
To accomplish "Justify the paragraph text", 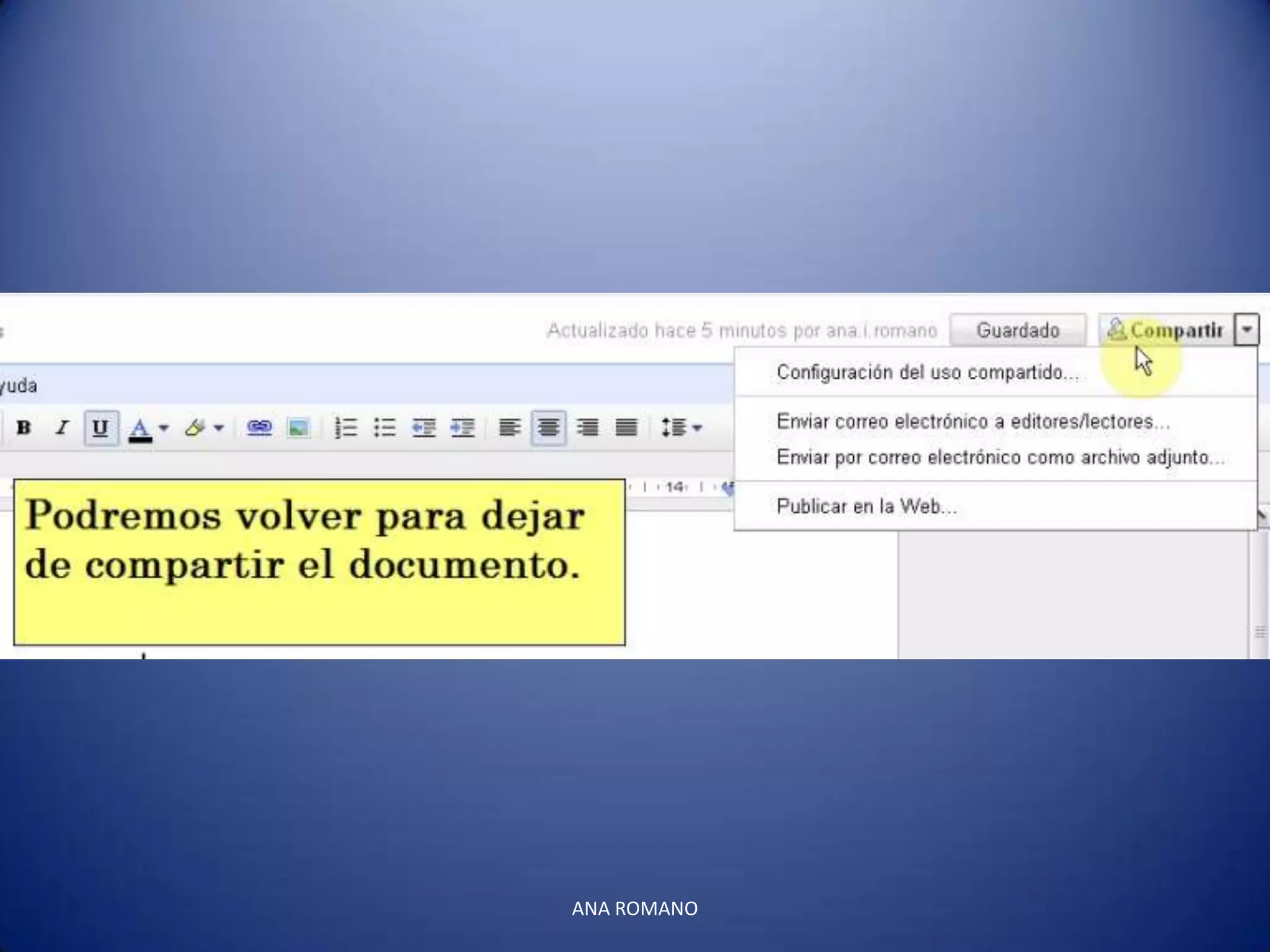I will (x=626, y=428).
